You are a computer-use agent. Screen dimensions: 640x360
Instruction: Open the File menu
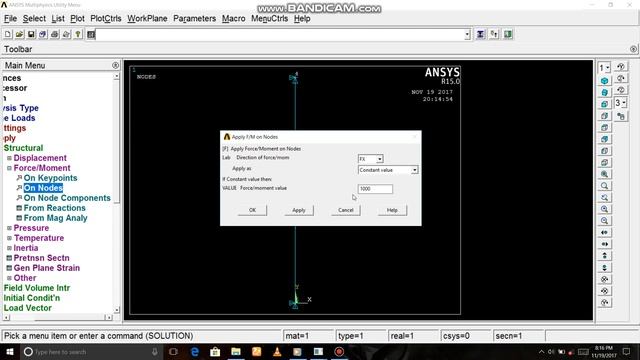tap(10, 19)
